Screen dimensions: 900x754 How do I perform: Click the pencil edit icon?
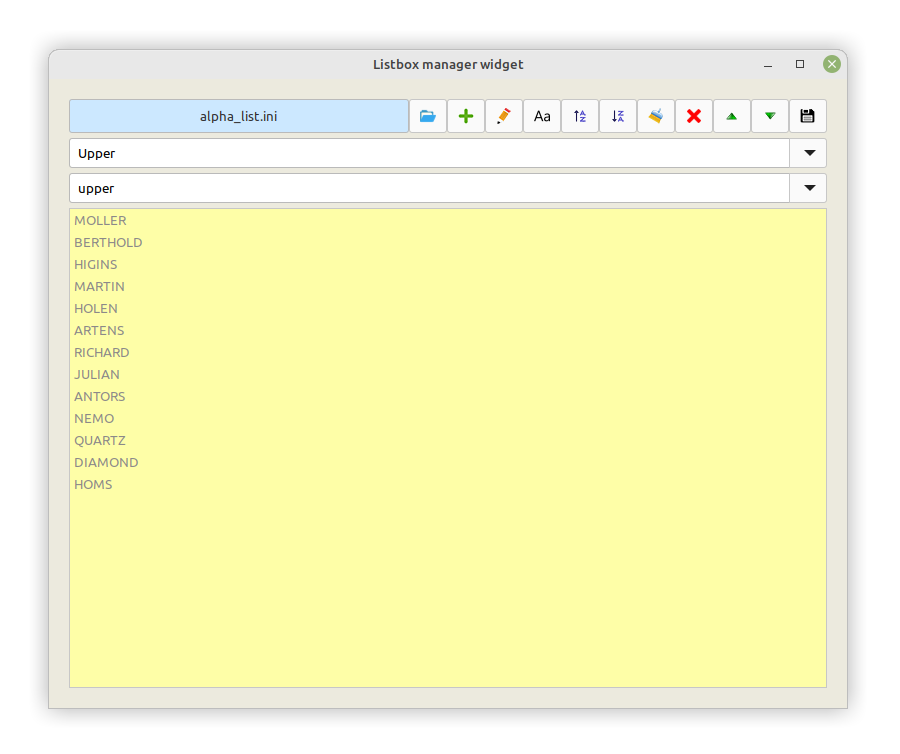(504, 116)
